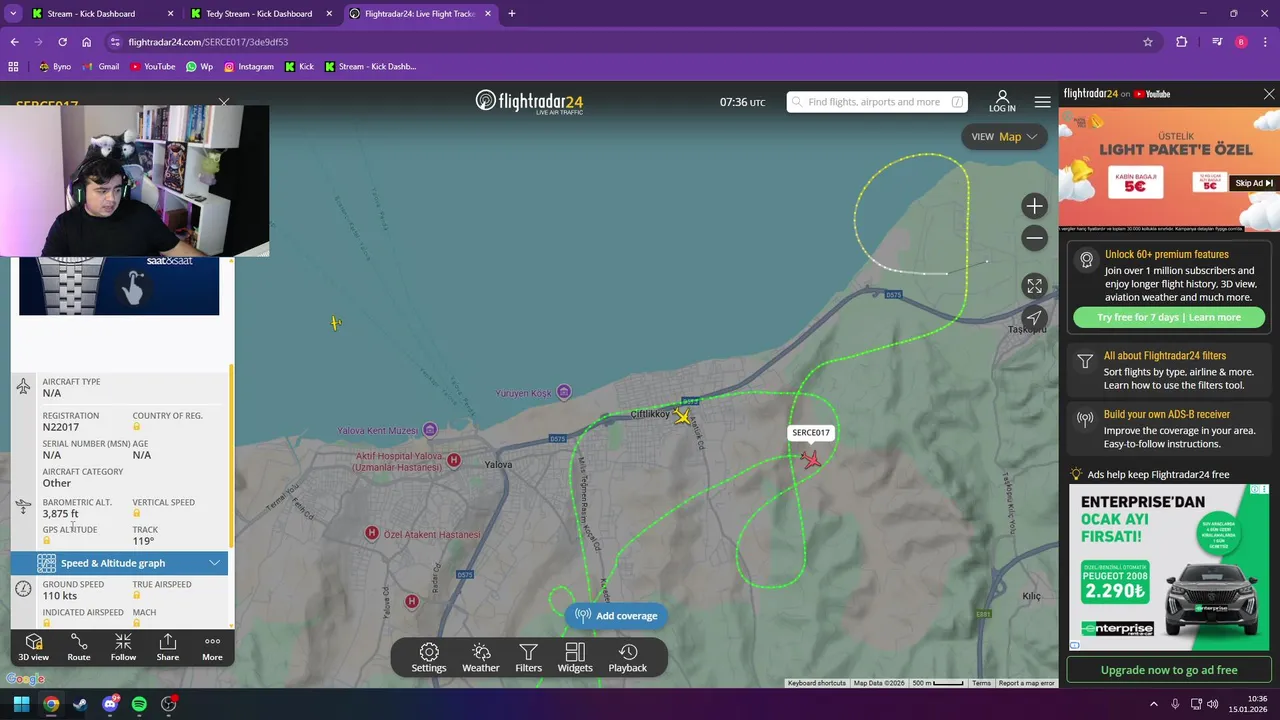Open the YouTube bookmark

(x=152, y=67)
